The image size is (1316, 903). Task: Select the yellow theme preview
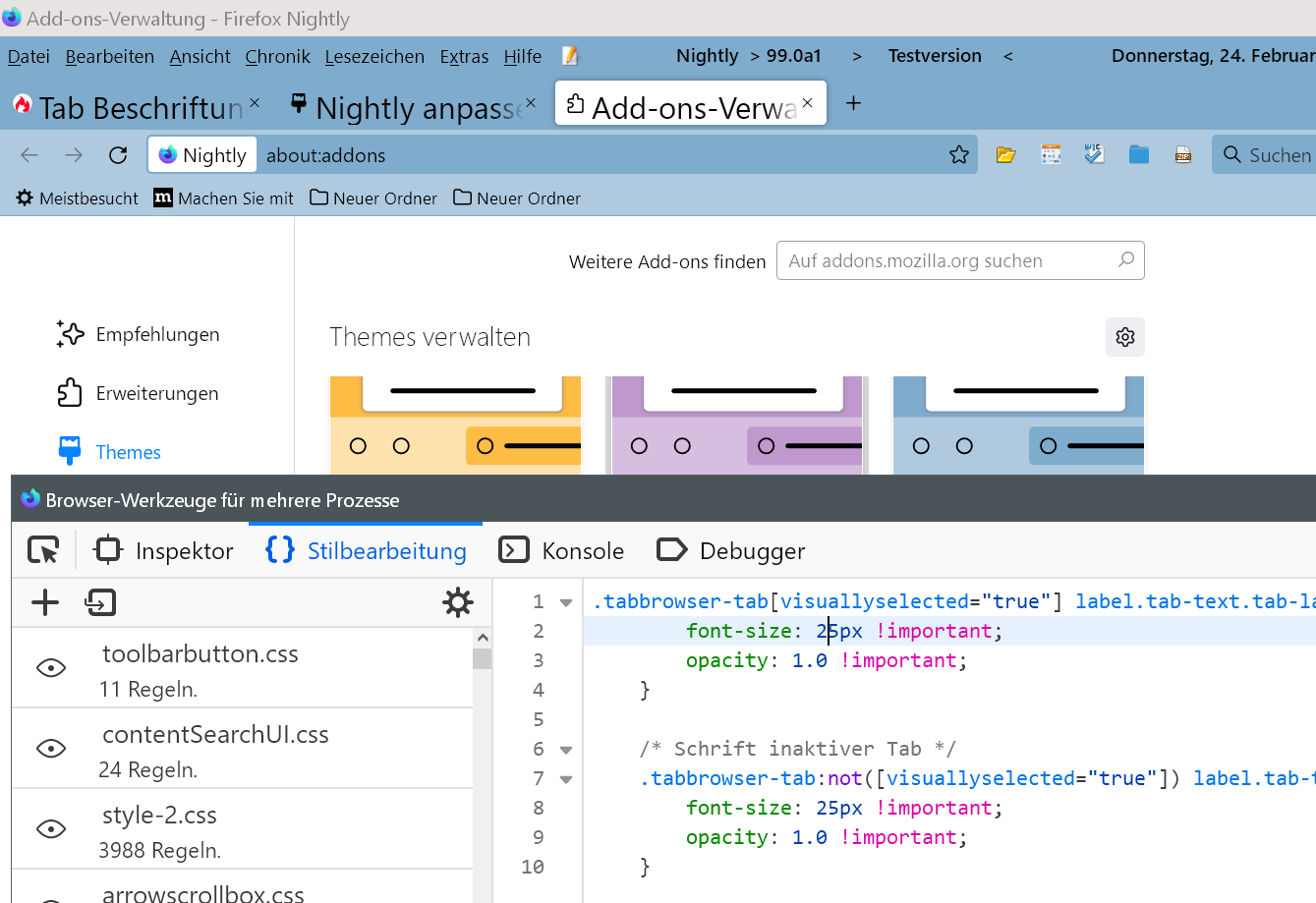pyautogui.click(x=455, y=424)
